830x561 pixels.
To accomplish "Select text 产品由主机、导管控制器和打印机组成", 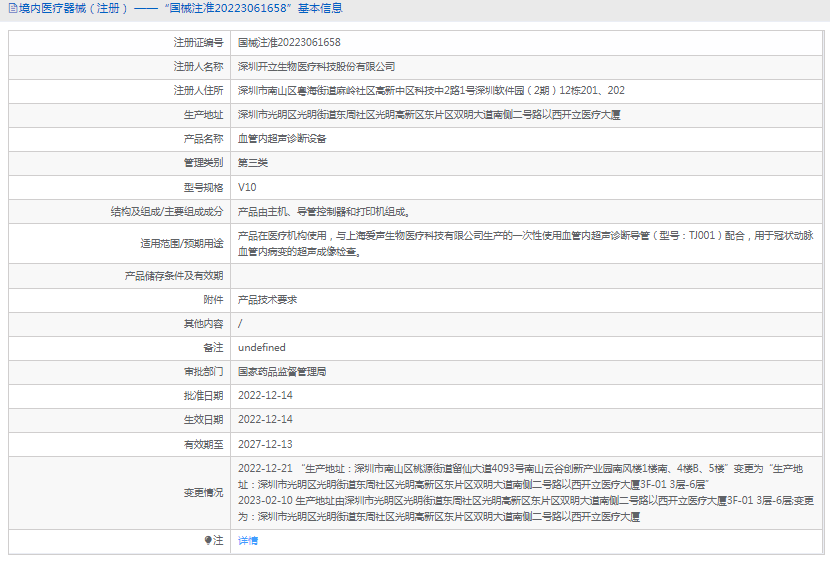I will coord(324,212).
